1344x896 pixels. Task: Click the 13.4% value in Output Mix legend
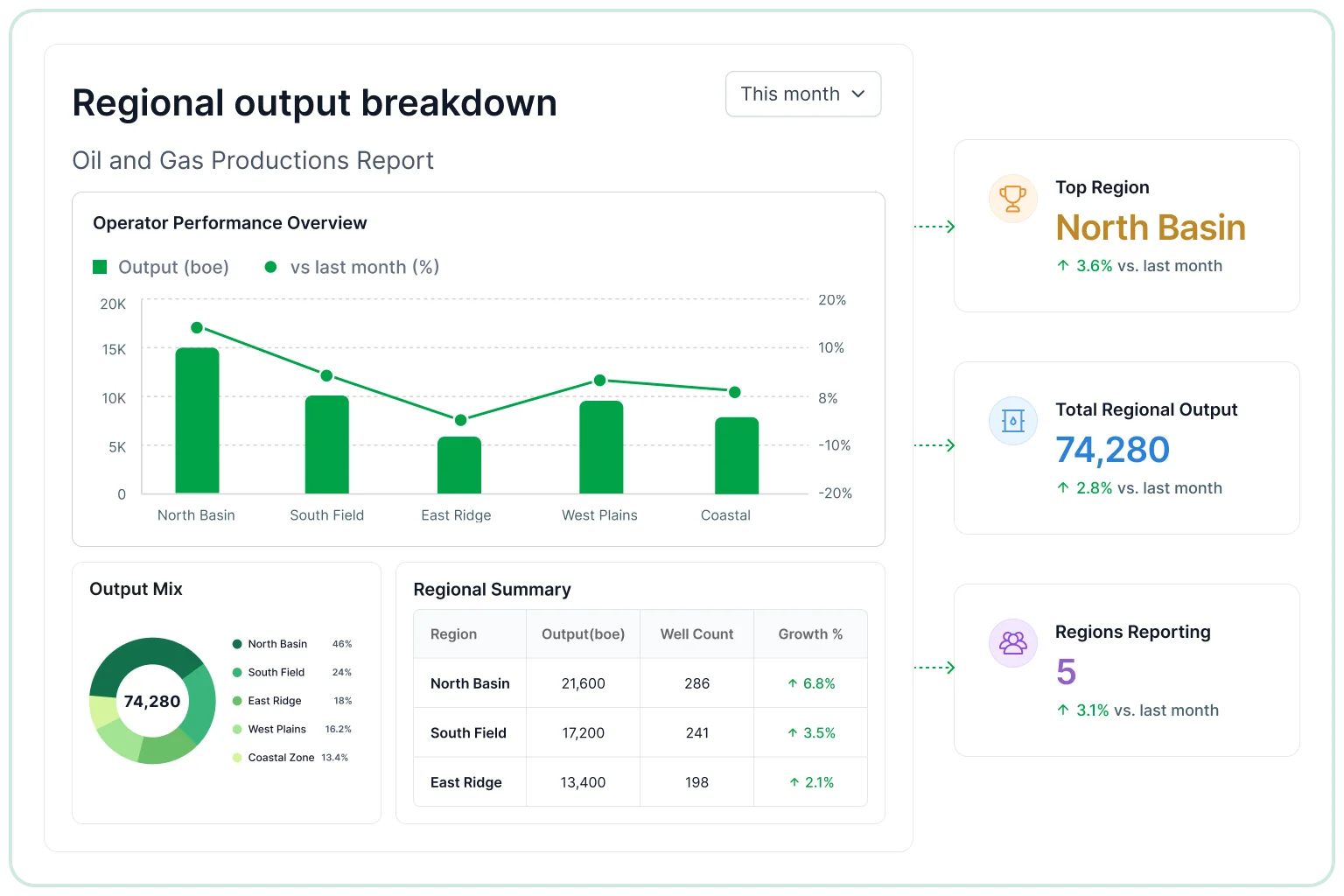click(335, 758)
